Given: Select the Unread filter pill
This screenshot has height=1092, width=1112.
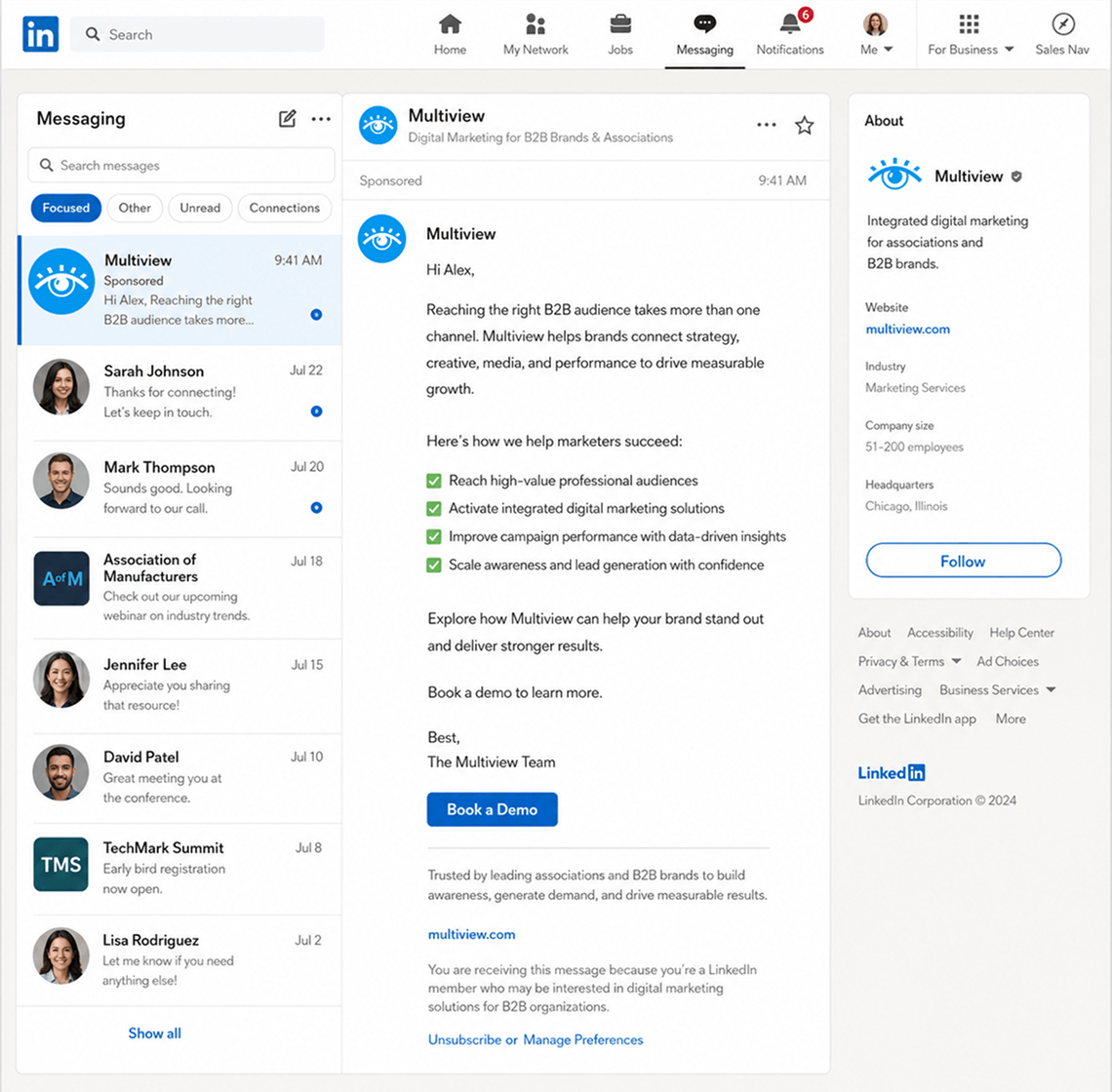Looking at the screenshot, I should 200,208.
